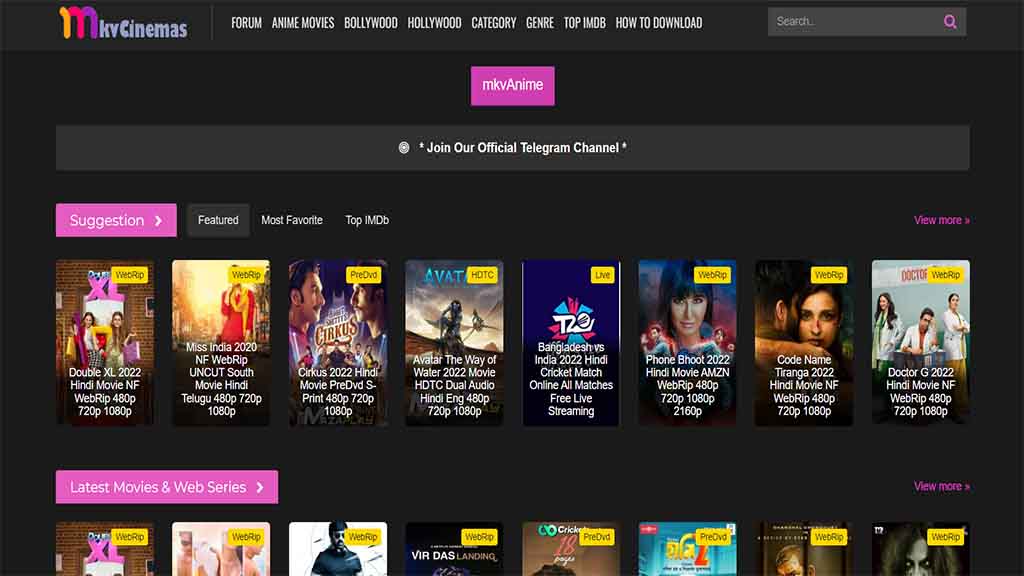Go to the Hollywood section
This screenshot has width=1024, height=576.
click(434, 23)
